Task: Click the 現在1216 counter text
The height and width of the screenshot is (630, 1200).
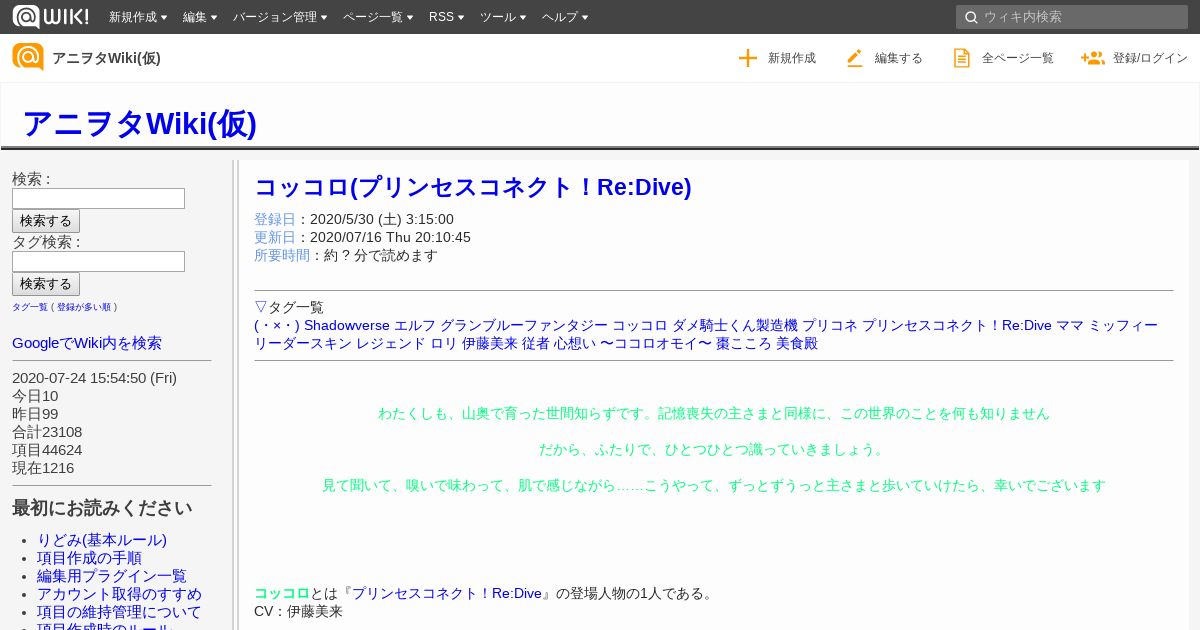Action: (x=43, y=468)
